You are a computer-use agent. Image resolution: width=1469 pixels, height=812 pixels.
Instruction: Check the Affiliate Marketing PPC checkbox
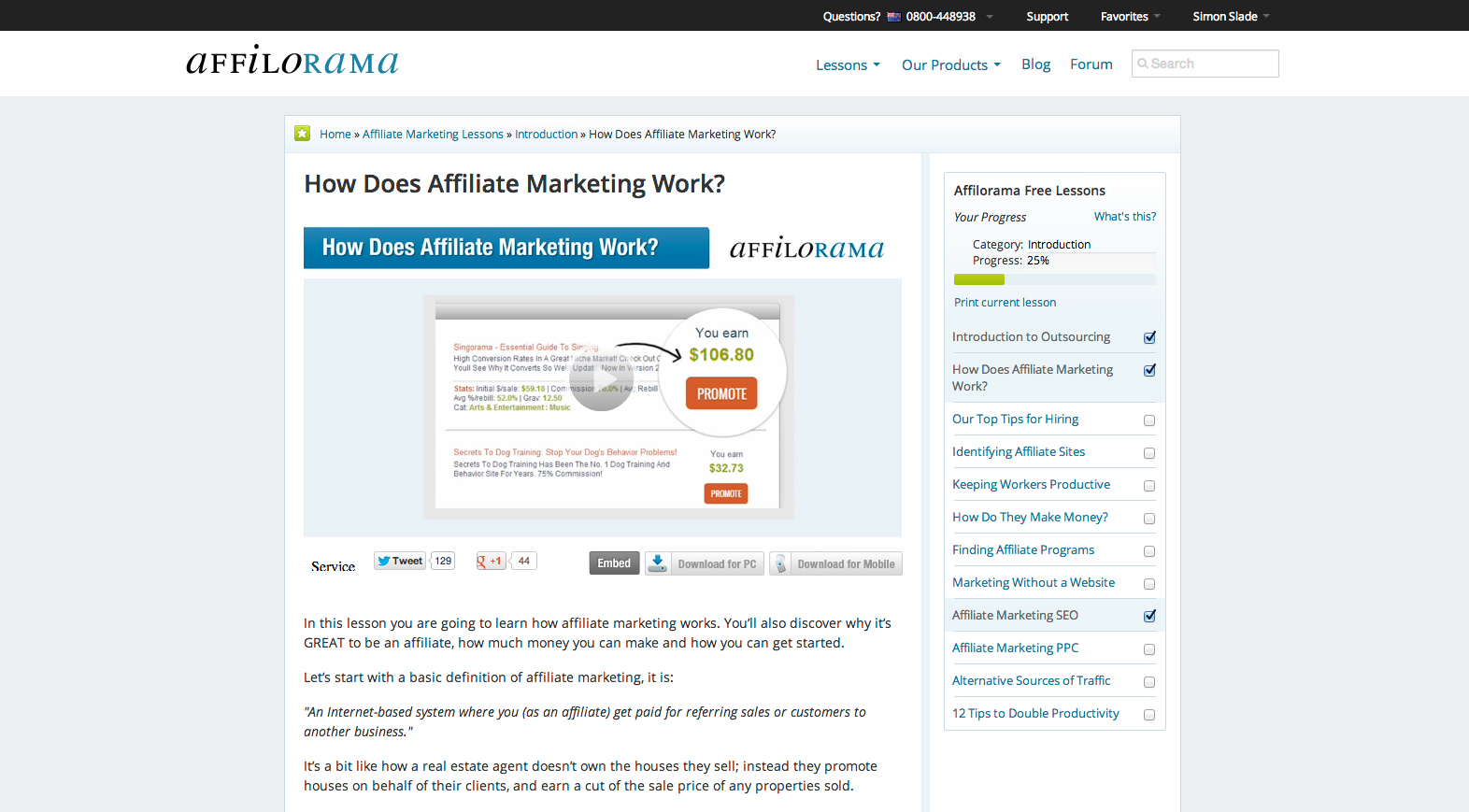[1149, 649]
